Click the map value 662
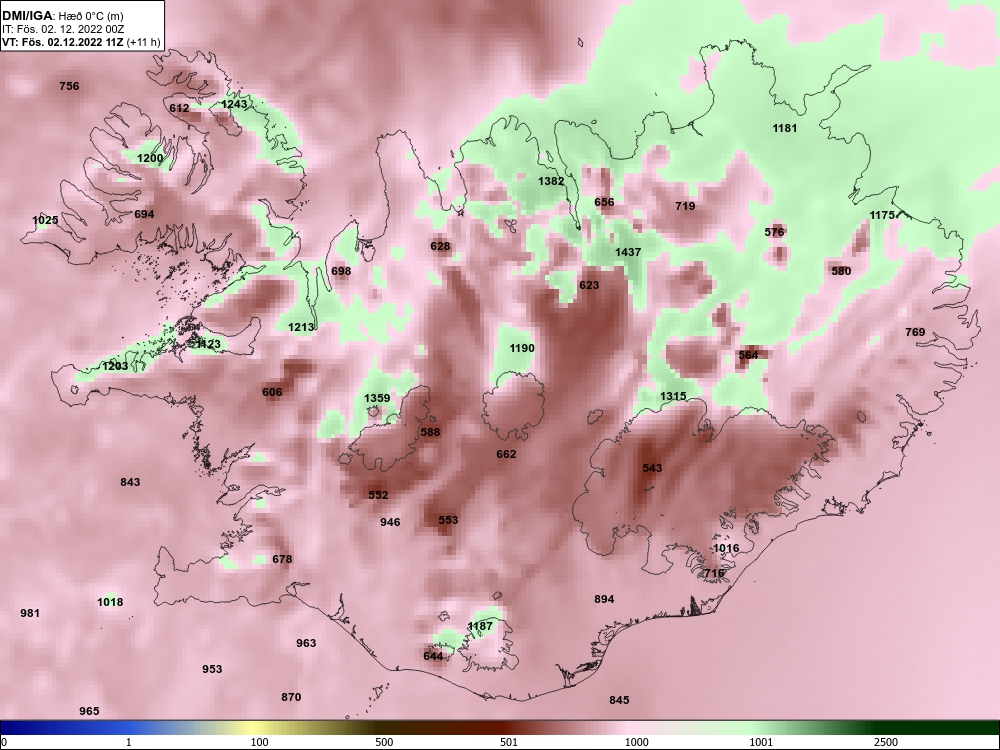1000x750 pixels. click(x=506, y=454)
